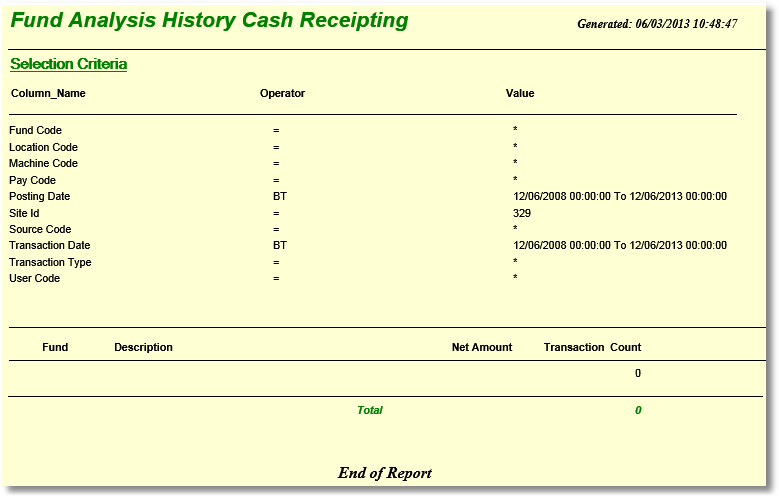This screenshot has width=779, height=499.
Task: Select the Location Code row label
Action: [43, 148]
